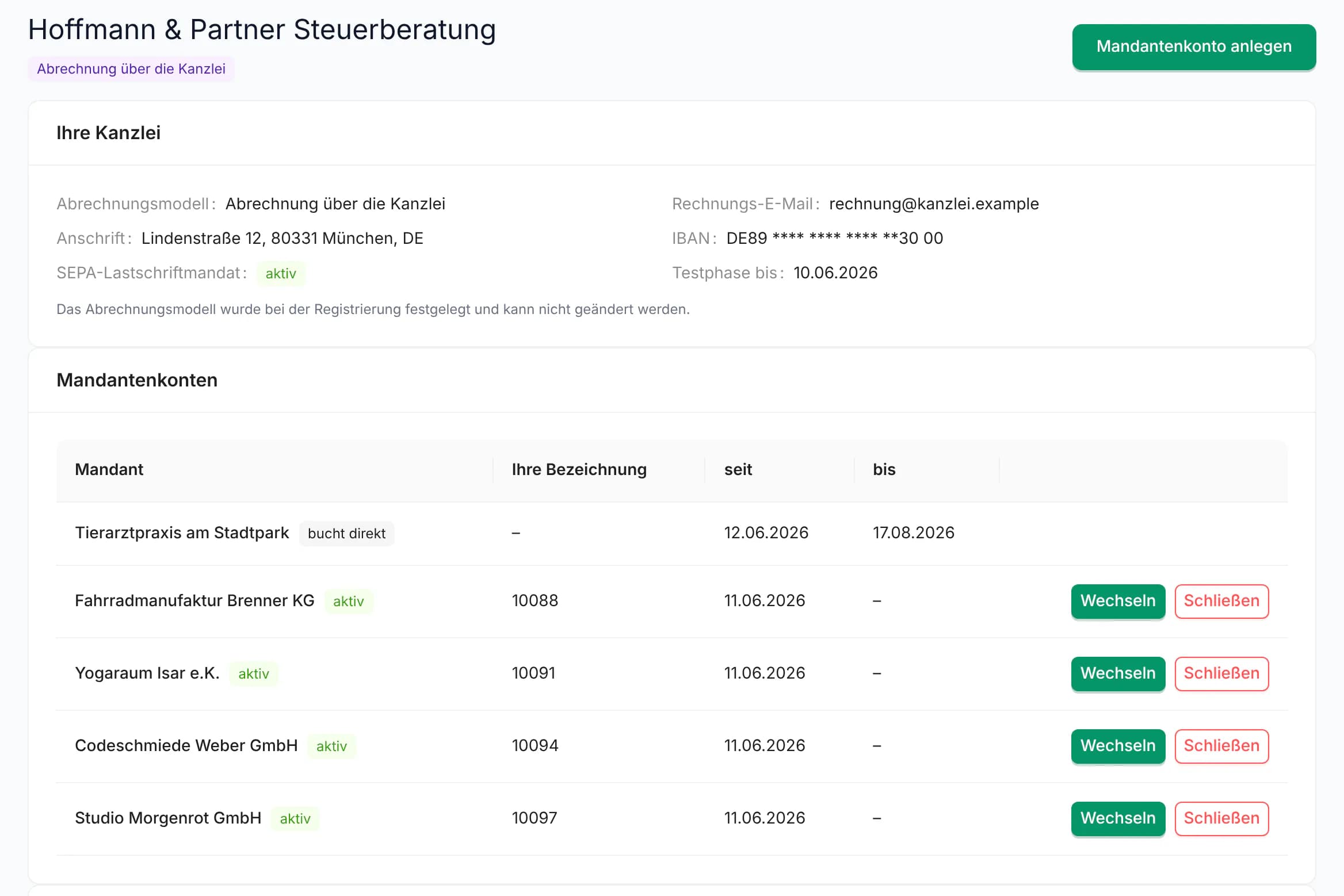Screen dimensions: 1344x896
Task: Click the end date 17.08.2026
Action: point(913,533)
